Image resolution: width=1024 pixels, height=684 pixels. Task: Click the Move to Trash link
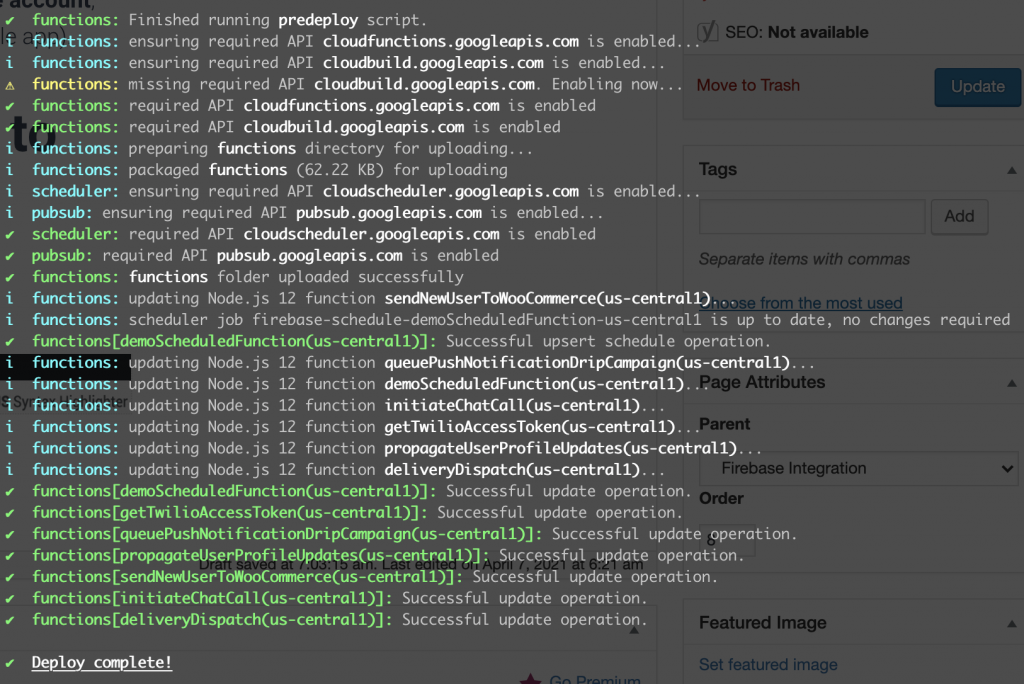pos(748,85)
